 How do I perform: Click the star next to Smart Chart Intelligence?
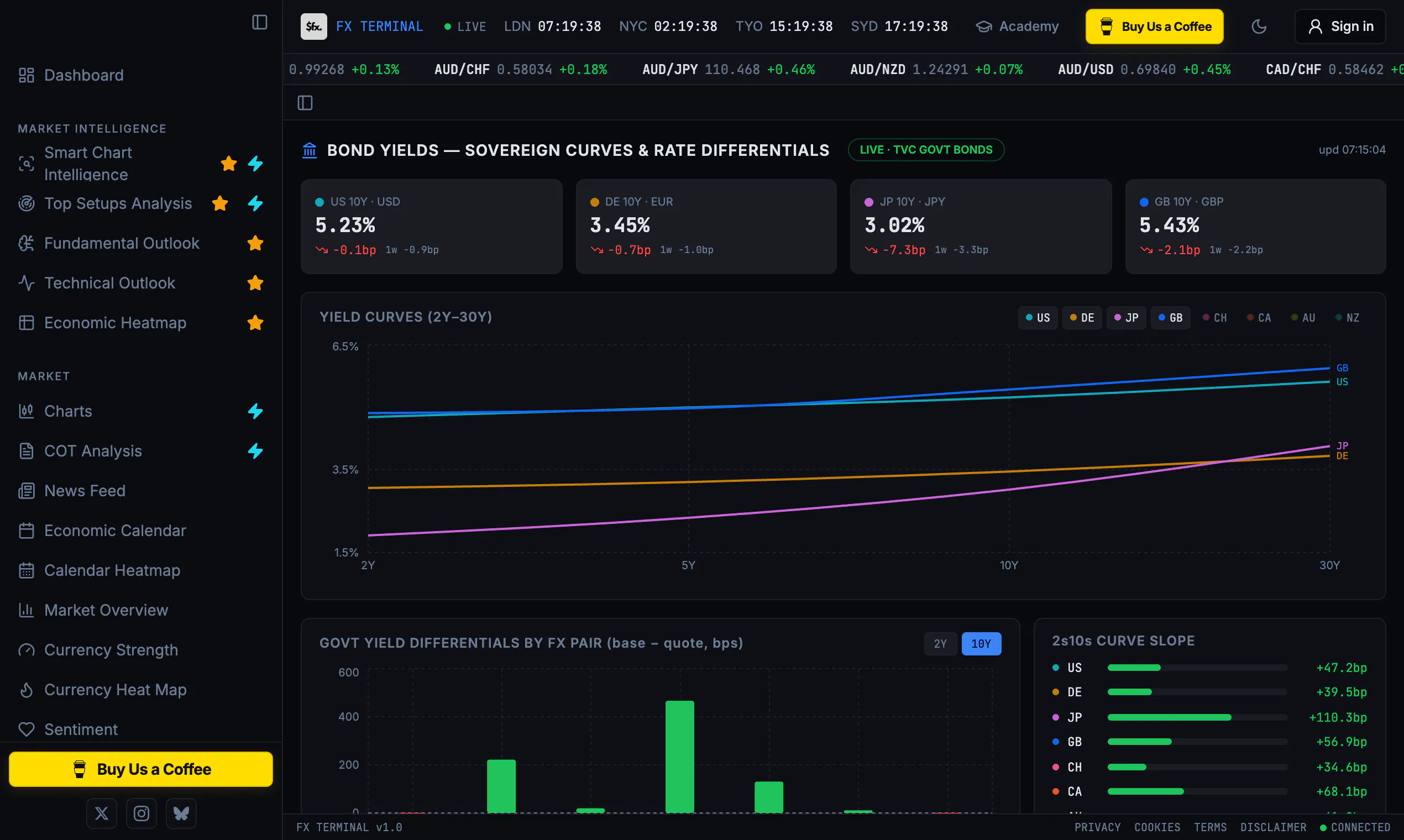tap(229, 164)
